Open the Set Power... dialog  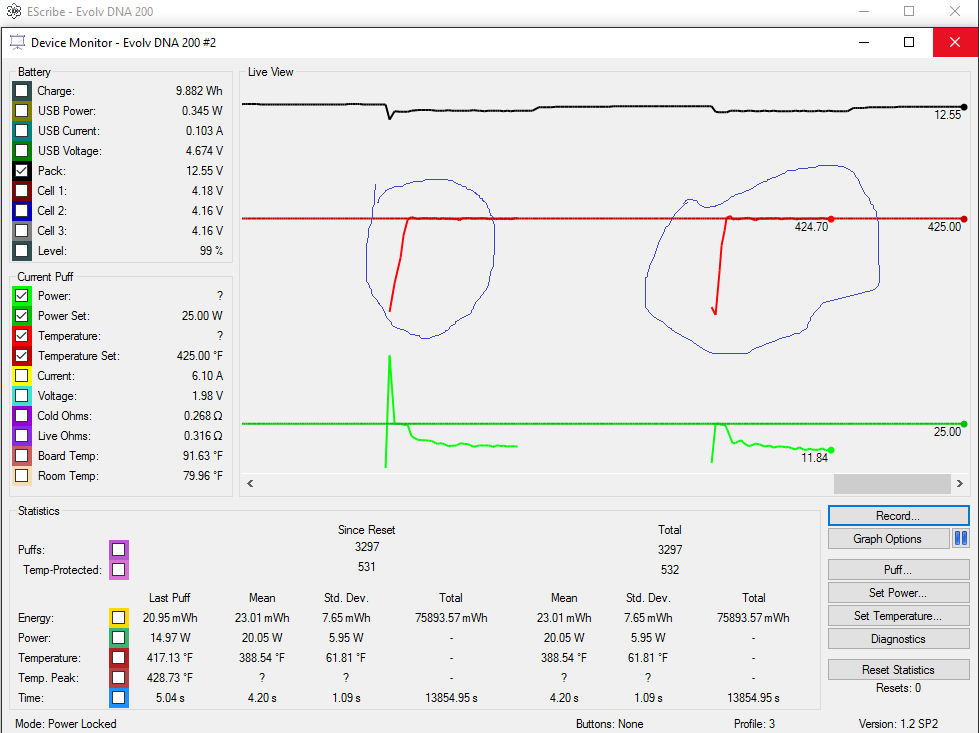[x=898, y=593]
